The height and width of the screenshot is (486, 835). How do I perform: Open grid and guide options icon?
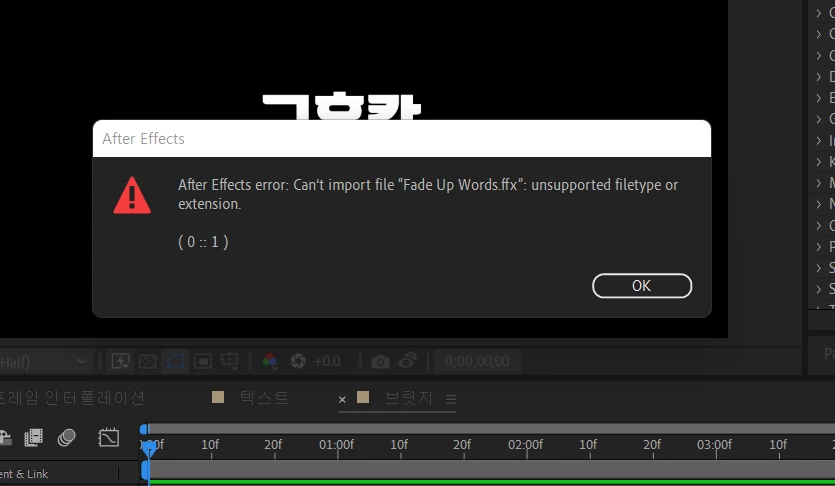coord(230,361)
